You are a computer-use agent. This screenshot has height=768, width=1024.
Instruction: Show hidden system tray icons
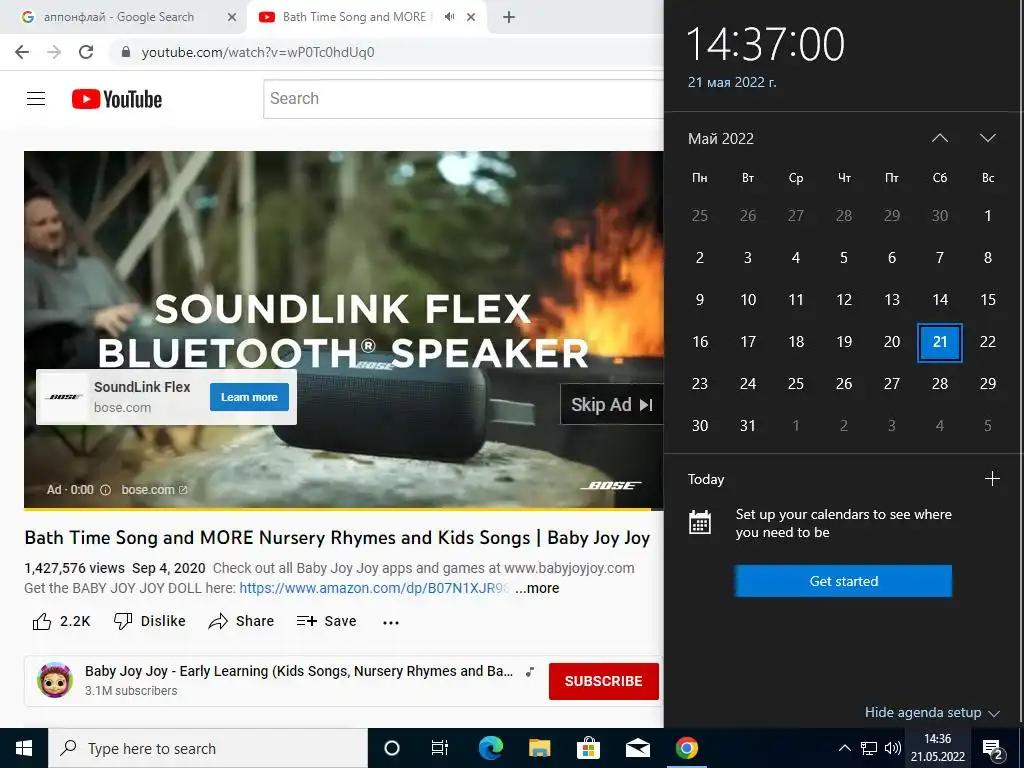(844, 748)
